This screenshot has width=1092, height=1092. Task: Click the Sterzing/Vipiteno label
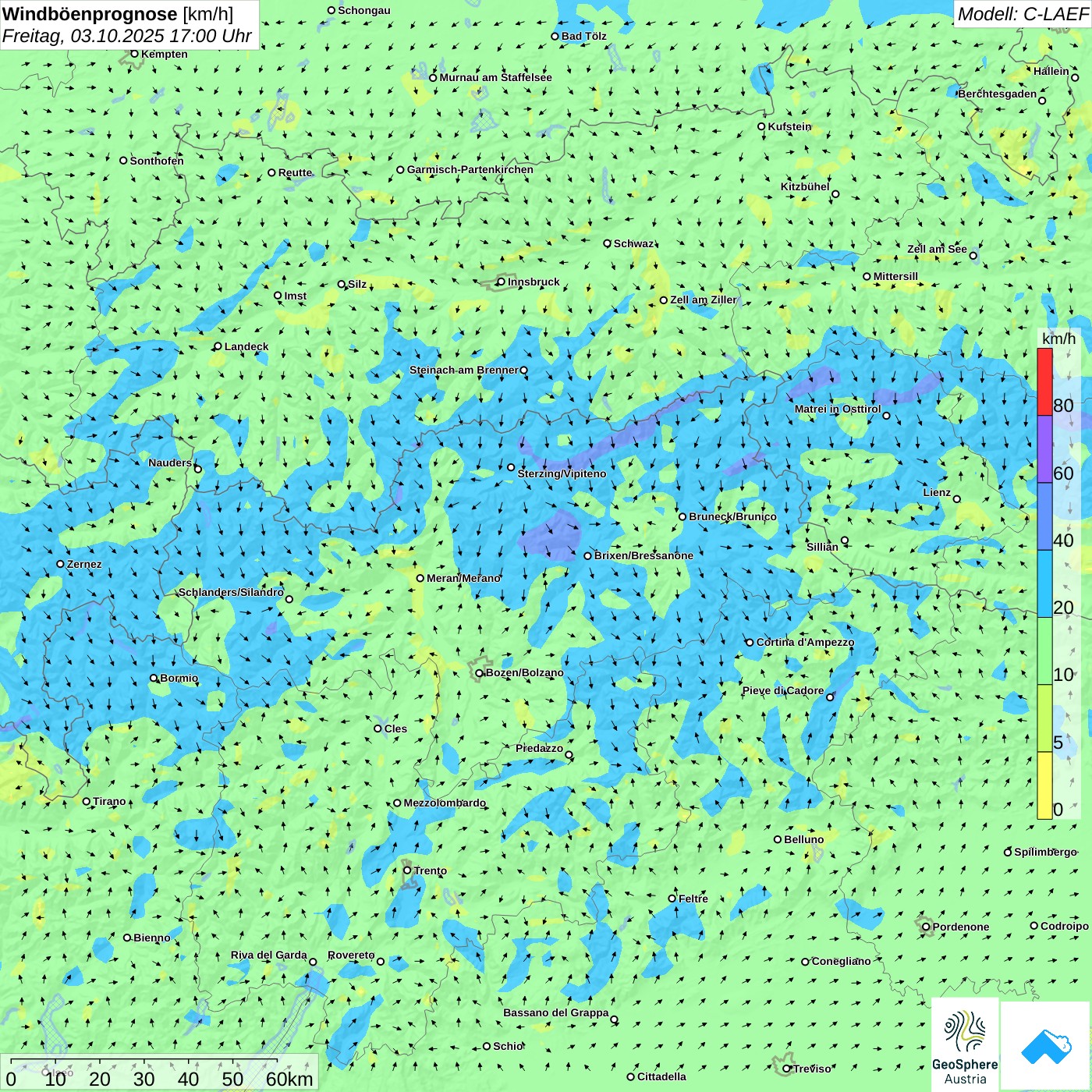[562, 473]
